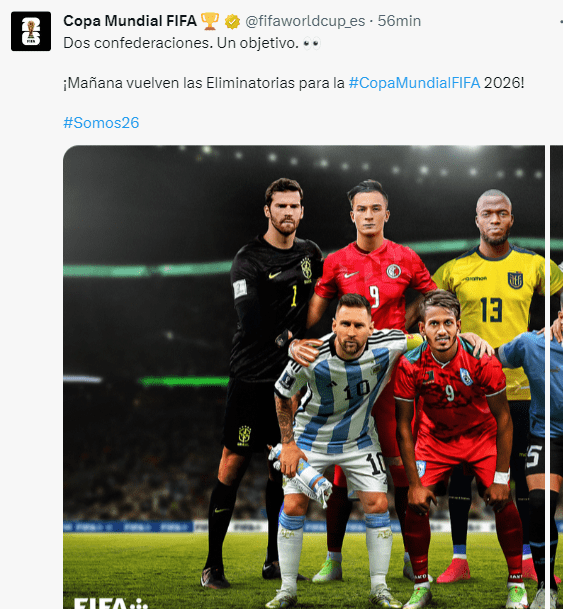Viewport: 563px width, 609px height.
Task: Open the @fifaworldcup_es handle link
Action: (305, 21)
